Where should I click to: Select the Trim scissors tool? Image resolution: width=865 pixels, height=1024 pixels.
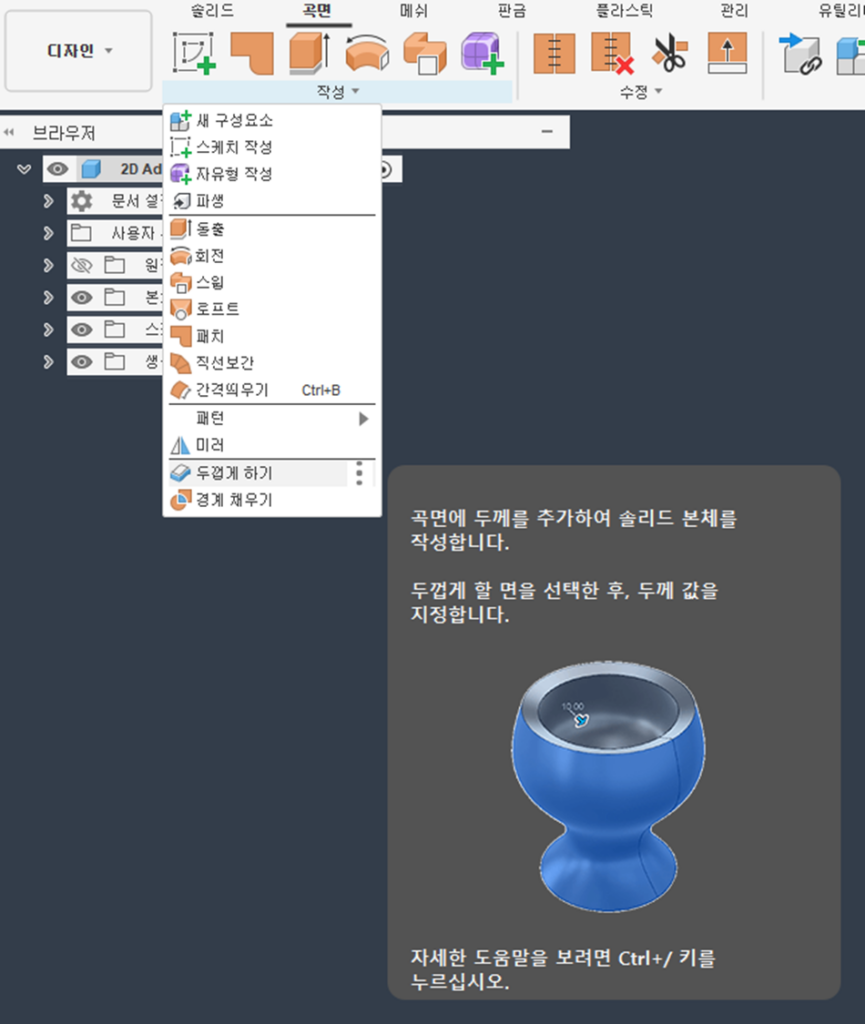(x=669, y=52)
